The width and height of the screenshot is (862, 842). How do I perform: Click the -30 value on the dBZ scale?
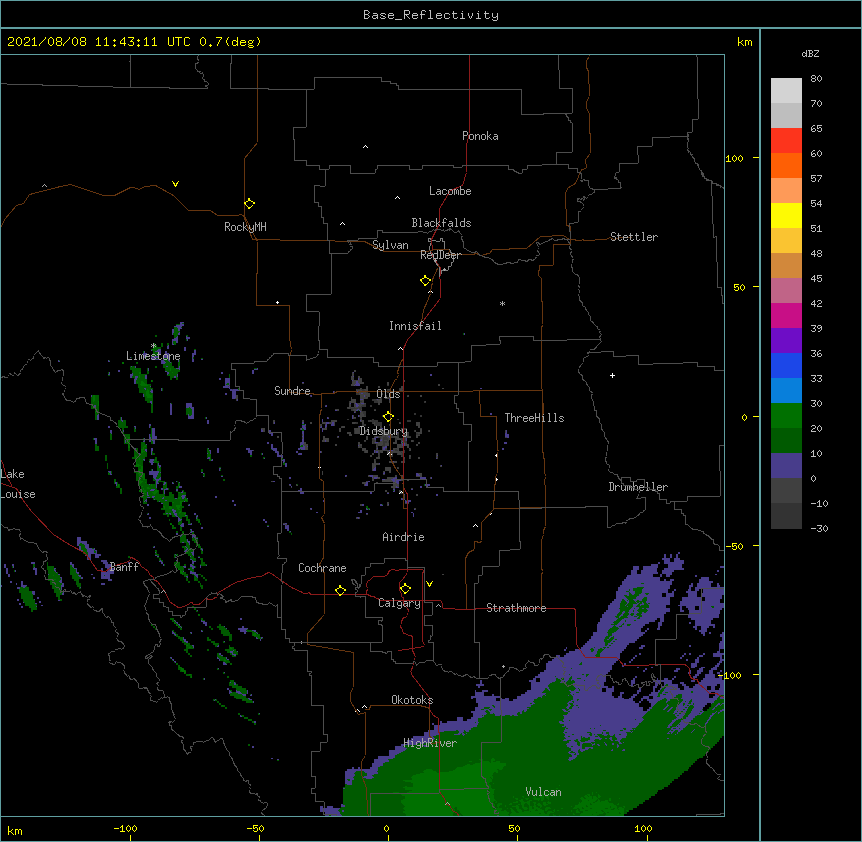click(819, 528)
